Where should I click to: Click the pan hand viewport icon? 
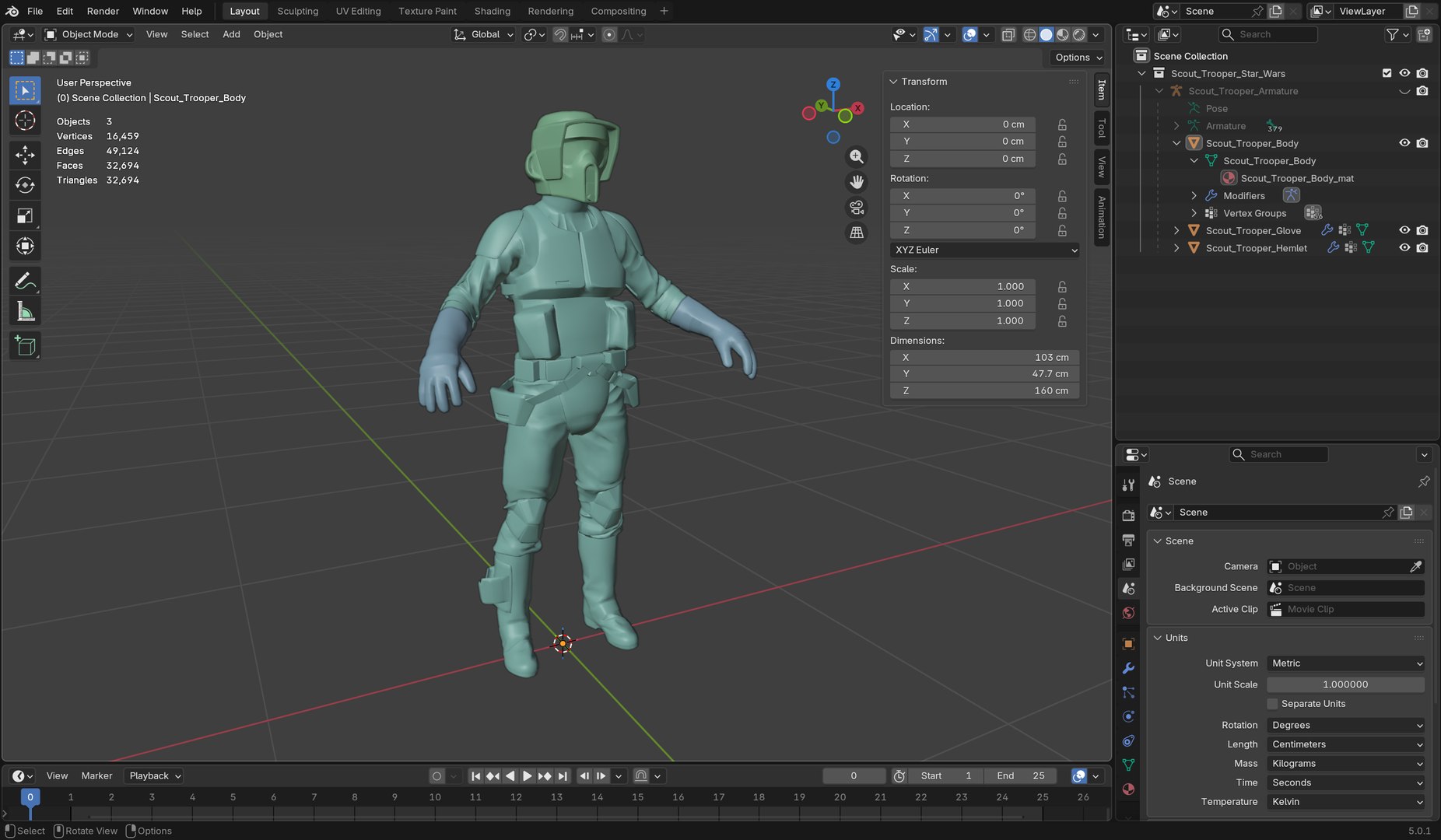857,182
